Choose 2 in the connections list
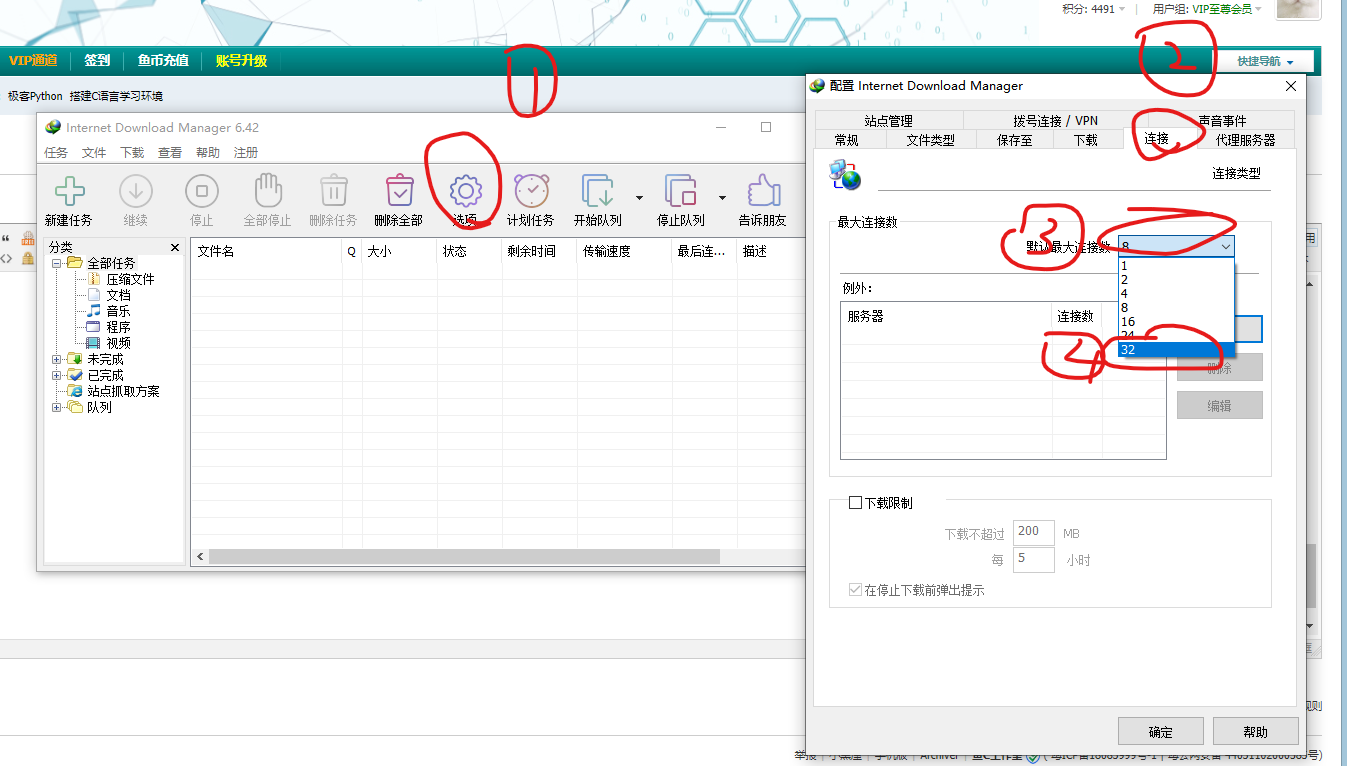Screen dimensions: 1347x766 pyautogui.click(x=1177, y=280)
